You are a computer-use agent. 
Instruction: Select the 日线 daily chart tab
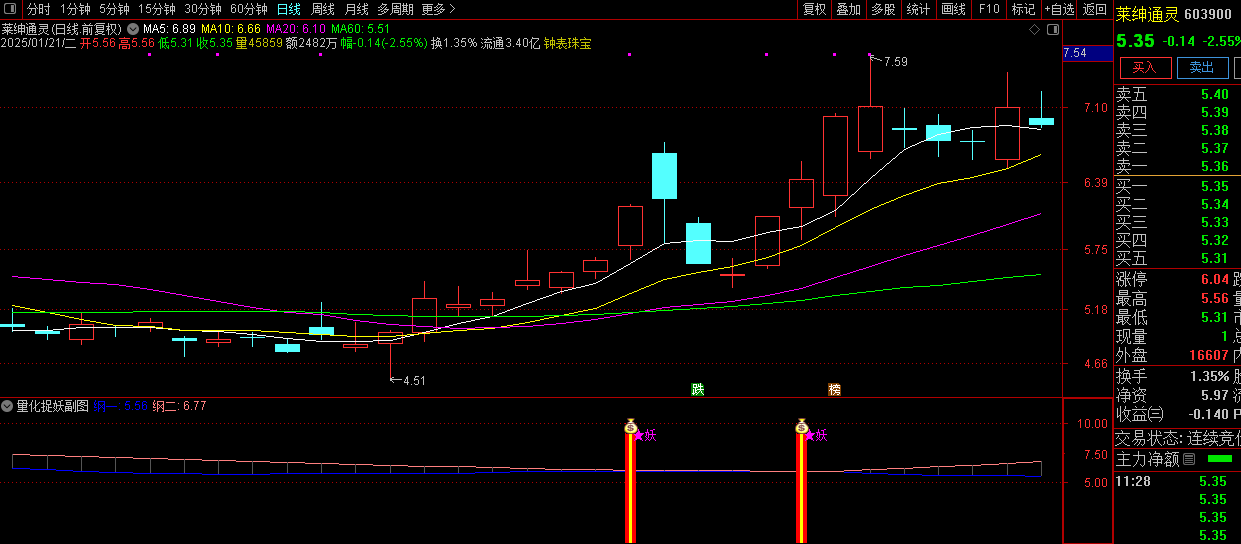[x=288, y=9]
